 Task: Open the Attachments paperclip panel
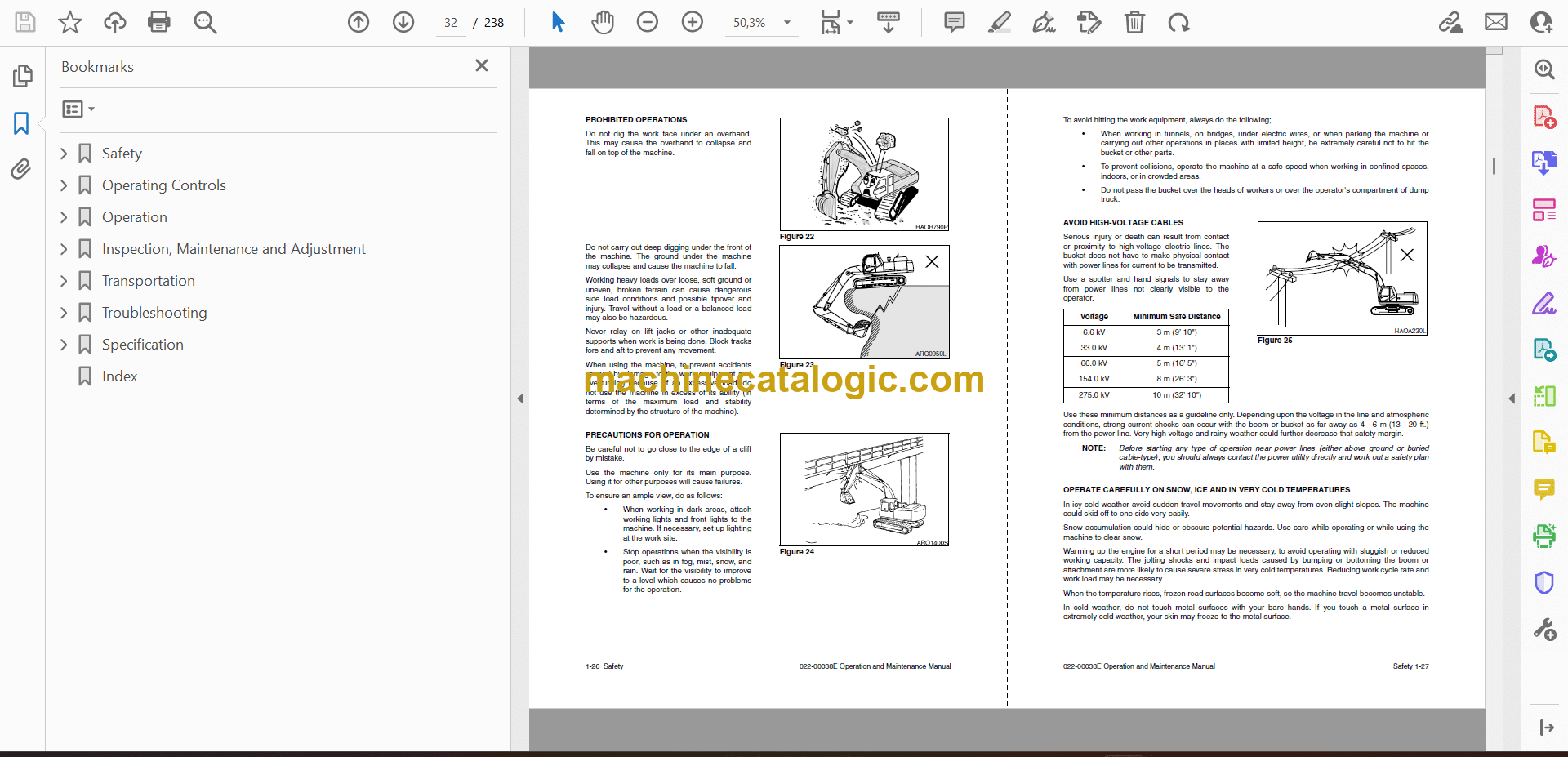pyautogui.click(x=21, y=169)
